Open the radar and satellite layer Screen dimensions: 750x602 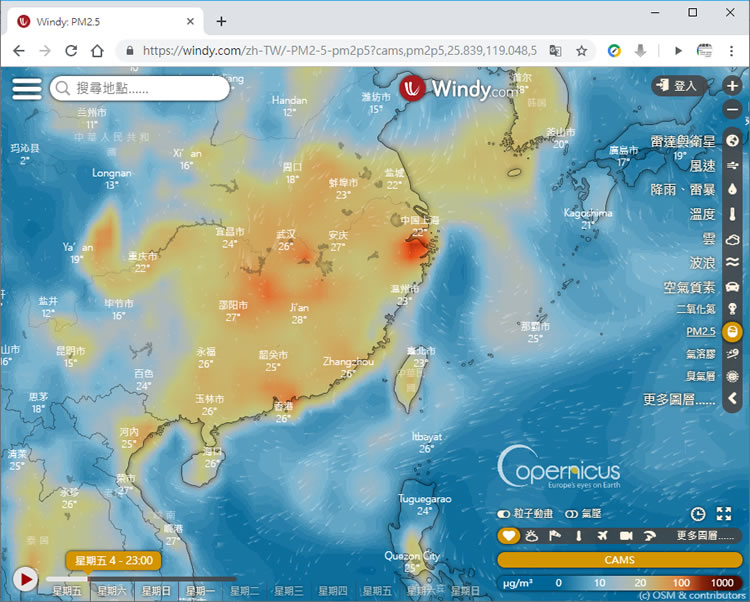click(x=733, y=141)
